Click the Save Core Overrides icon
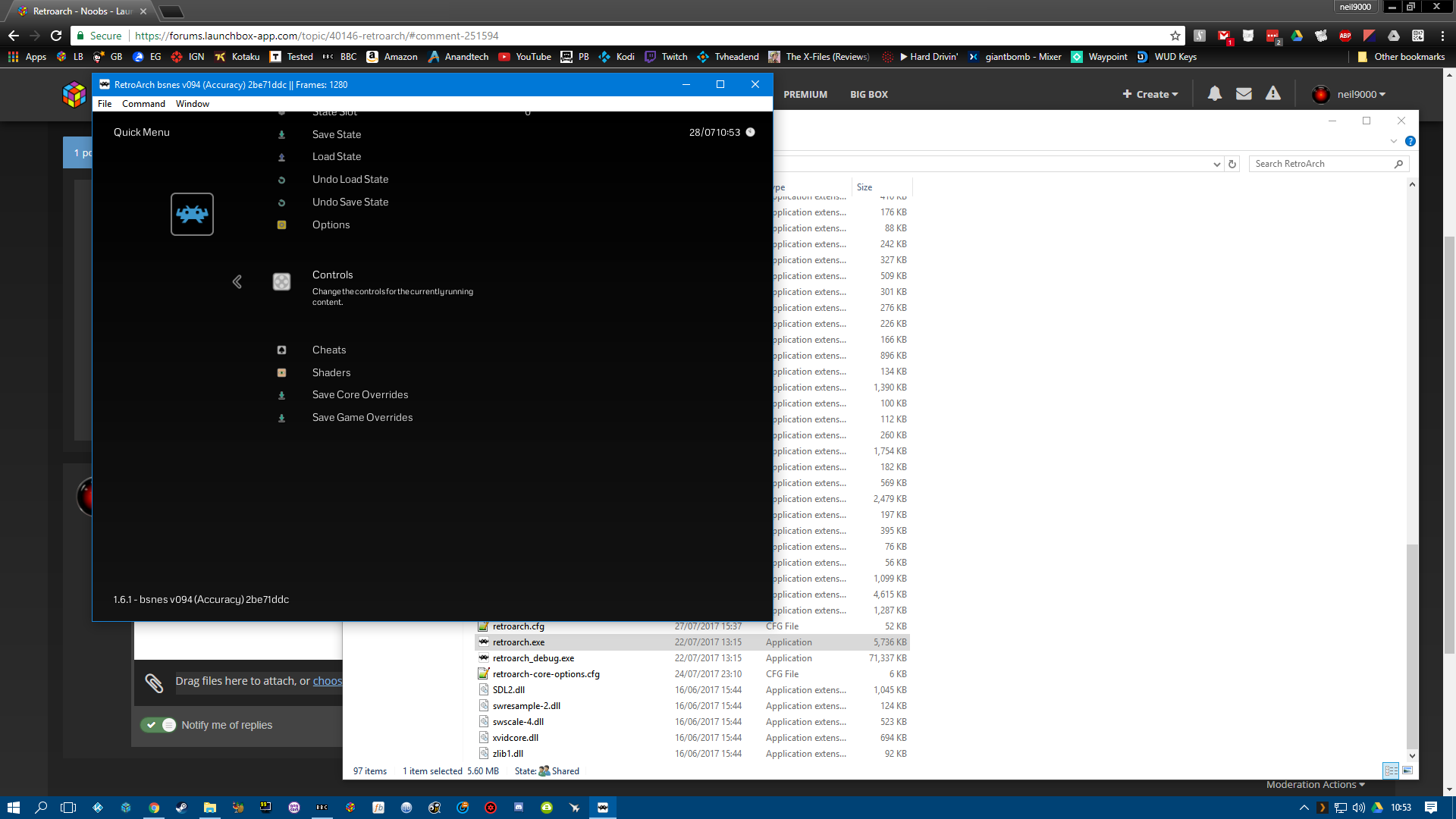 pos(281,395)
